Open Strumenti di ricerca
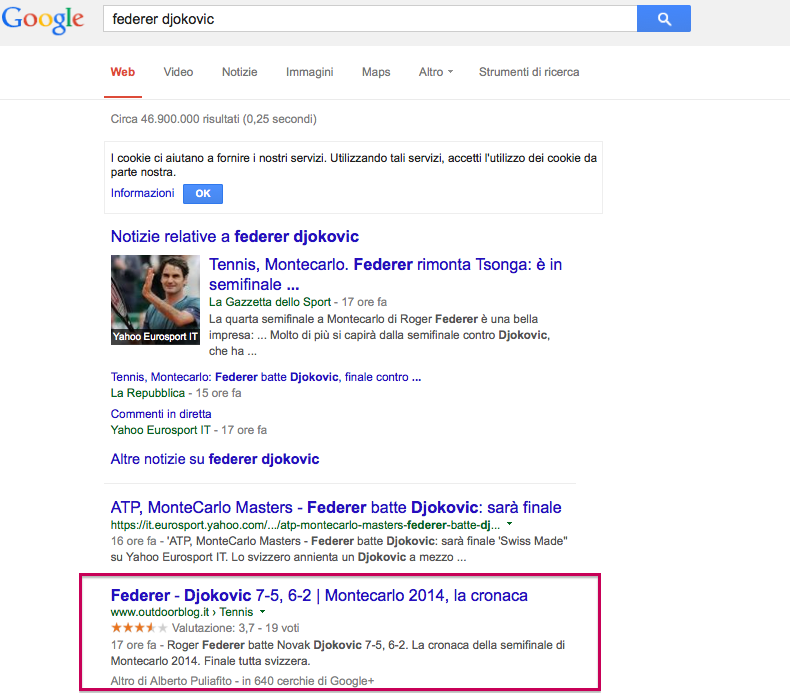This screenshot has height=695, width=790. tap(529, 72)
